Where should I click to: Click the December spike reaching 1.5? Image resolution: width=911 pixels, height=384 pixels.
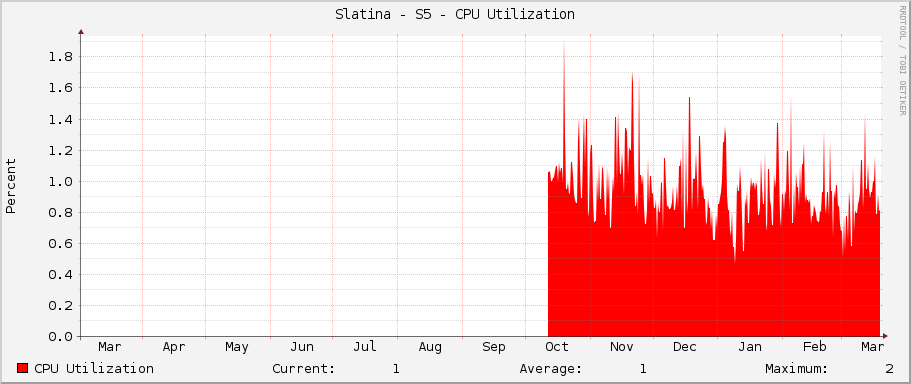pyautogui.click(x=689, y=139)
